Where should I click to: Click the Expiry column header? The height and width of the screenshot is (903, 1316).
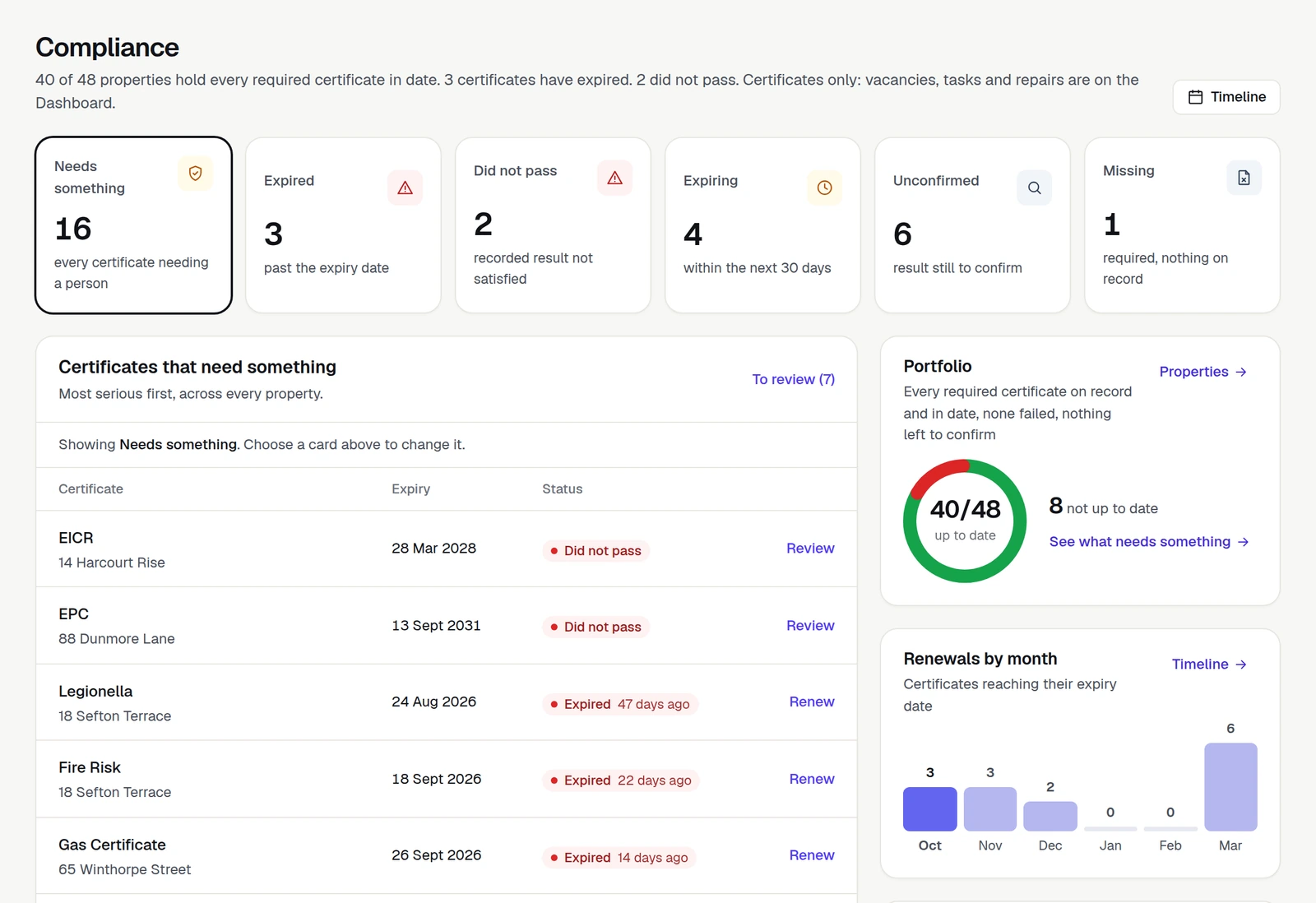410,489
